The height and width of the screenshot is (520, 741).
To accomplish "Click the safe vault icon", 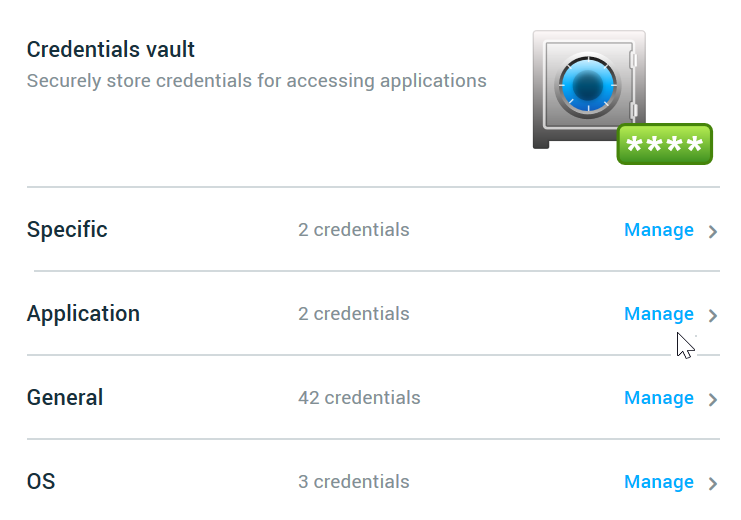I will coord(589,88).
